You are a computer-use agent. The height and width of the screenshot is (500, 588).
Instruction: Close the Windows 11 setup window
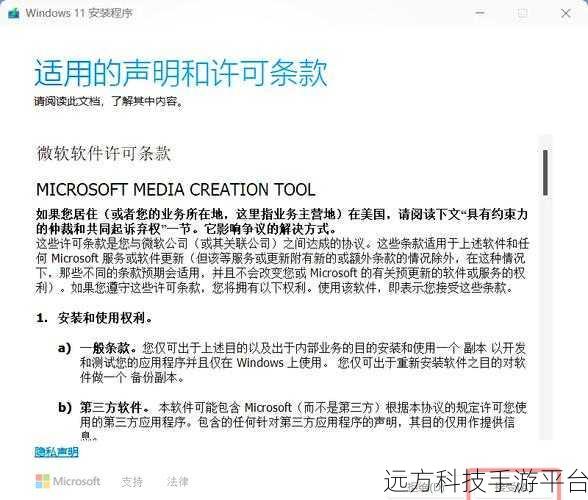point(566,14)
